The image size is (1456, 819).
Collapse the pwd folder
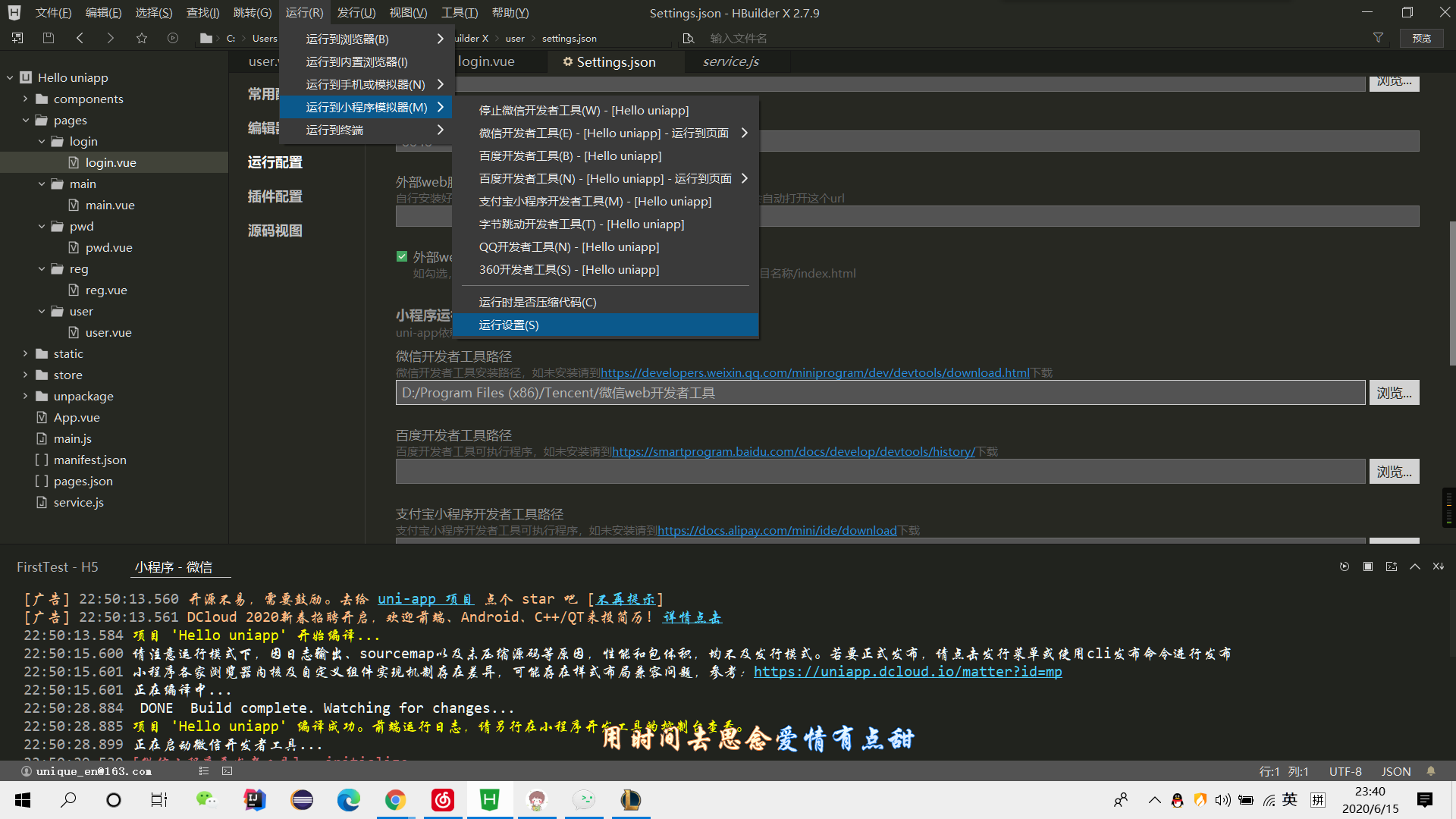[x=41, y=226]
